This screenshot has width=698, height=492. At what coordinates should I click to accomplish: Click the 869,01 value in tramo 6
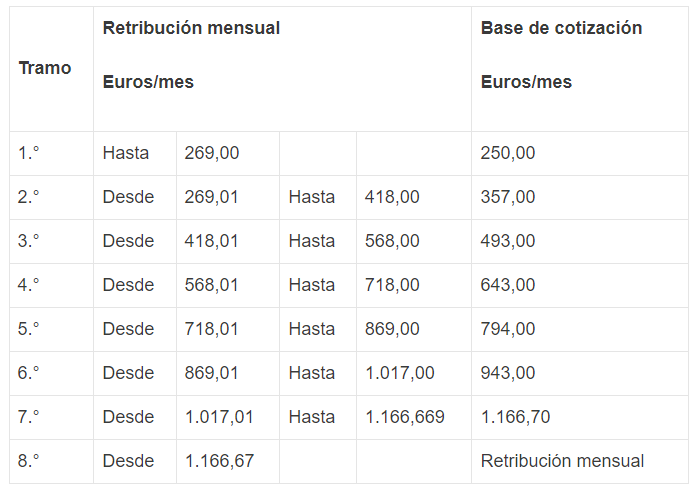pyautogui.click(x=212, y=373)
